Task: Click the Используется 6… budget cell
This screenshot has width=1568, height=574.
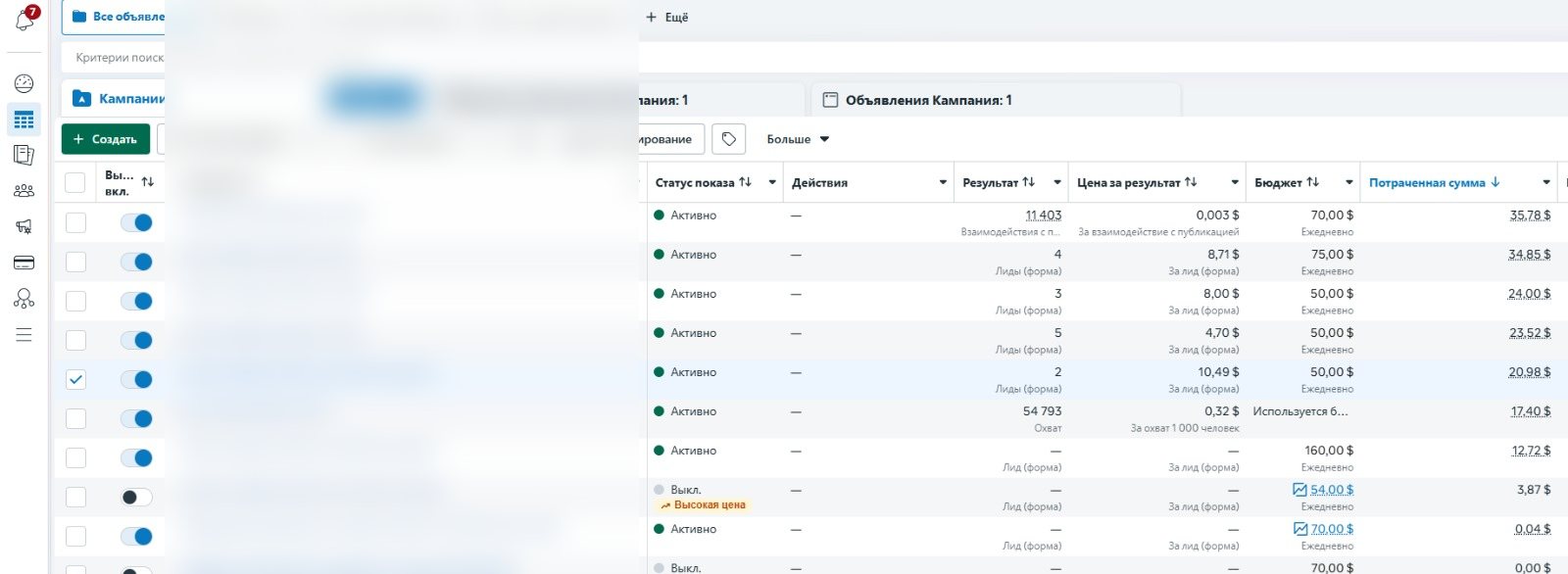Action: pos(1300,411)
